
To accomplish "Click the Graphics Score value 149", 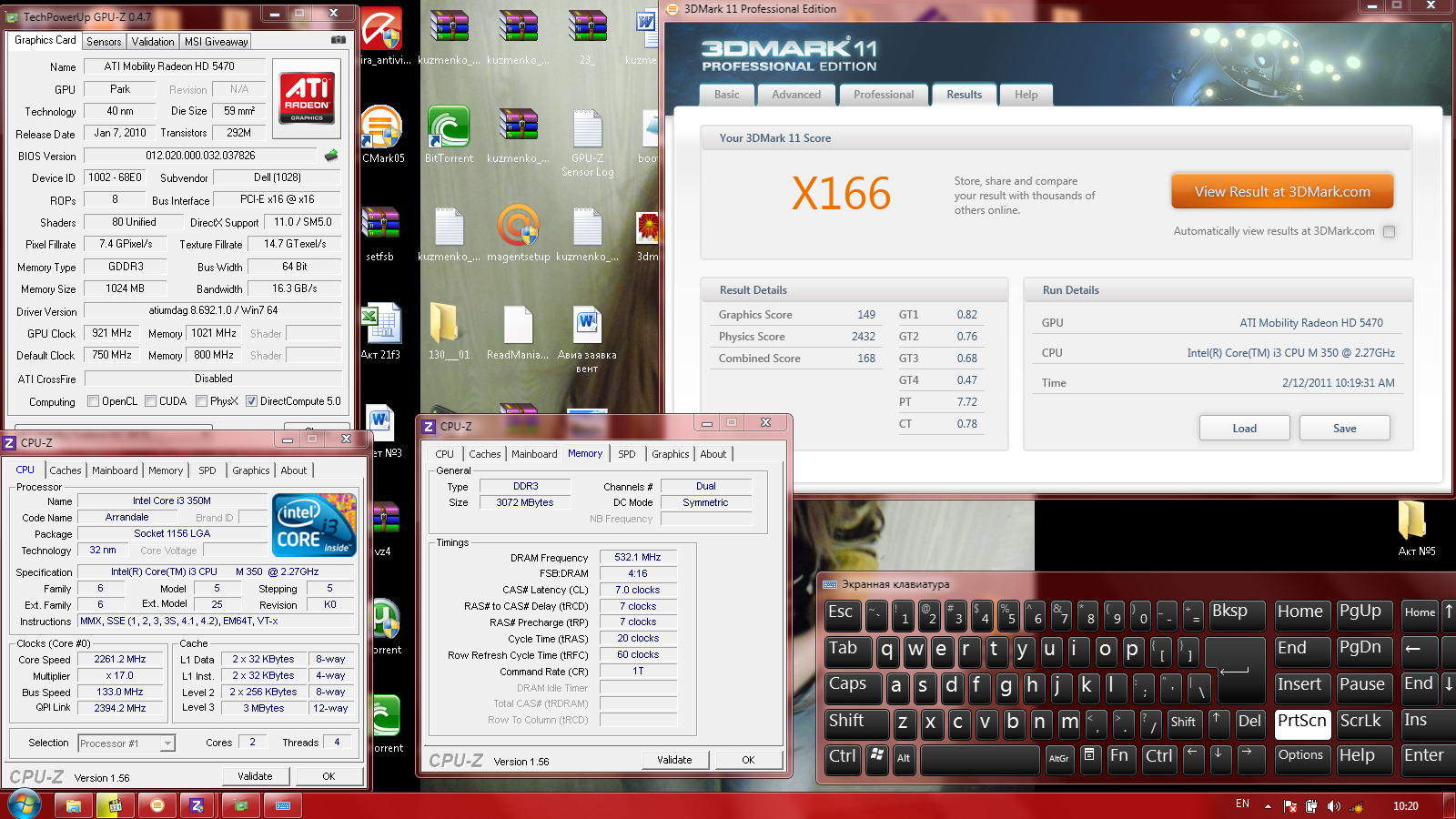I will (866, 315).
